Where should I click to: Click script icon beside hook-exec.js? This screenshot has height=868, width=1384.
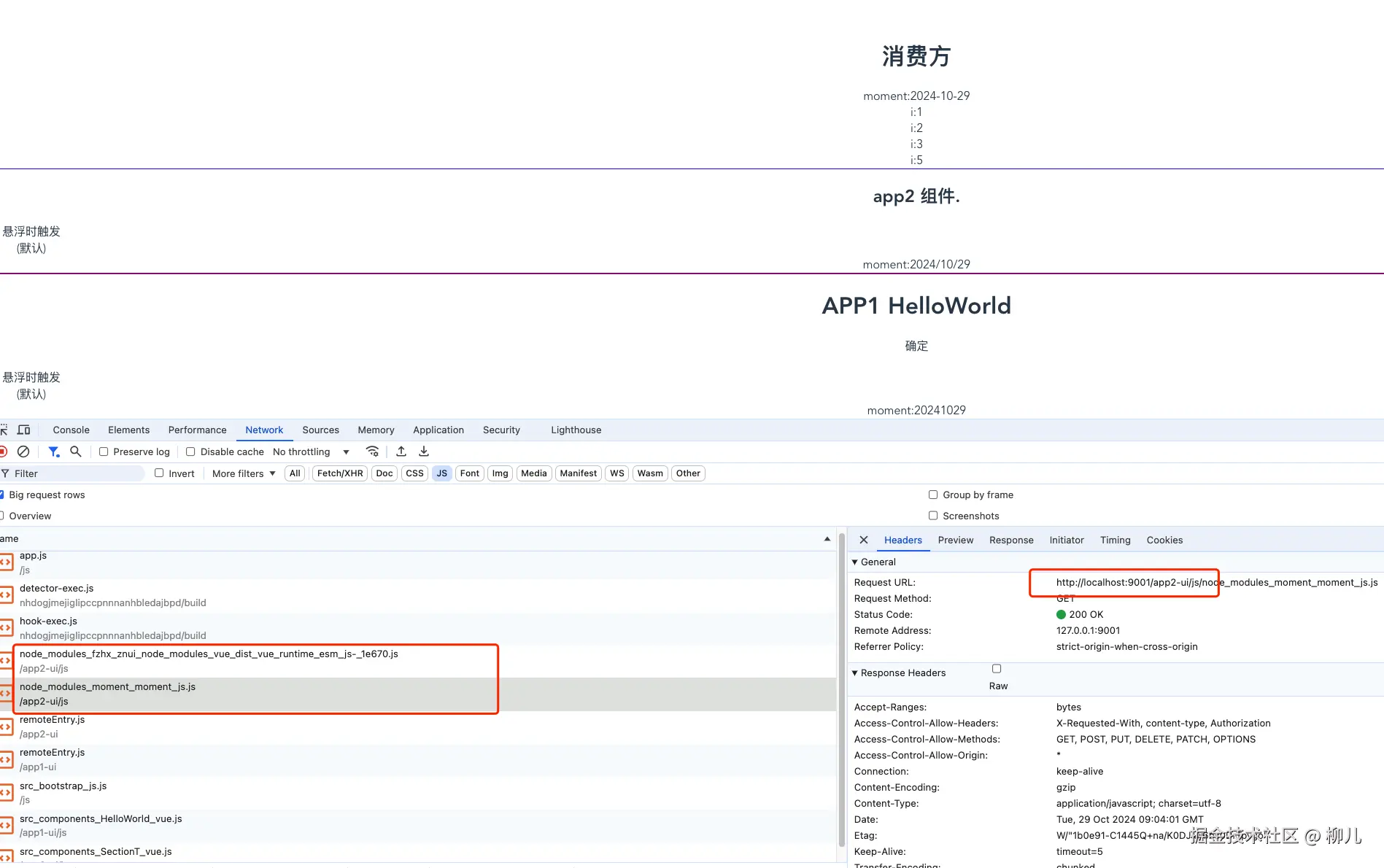point(6,628)
